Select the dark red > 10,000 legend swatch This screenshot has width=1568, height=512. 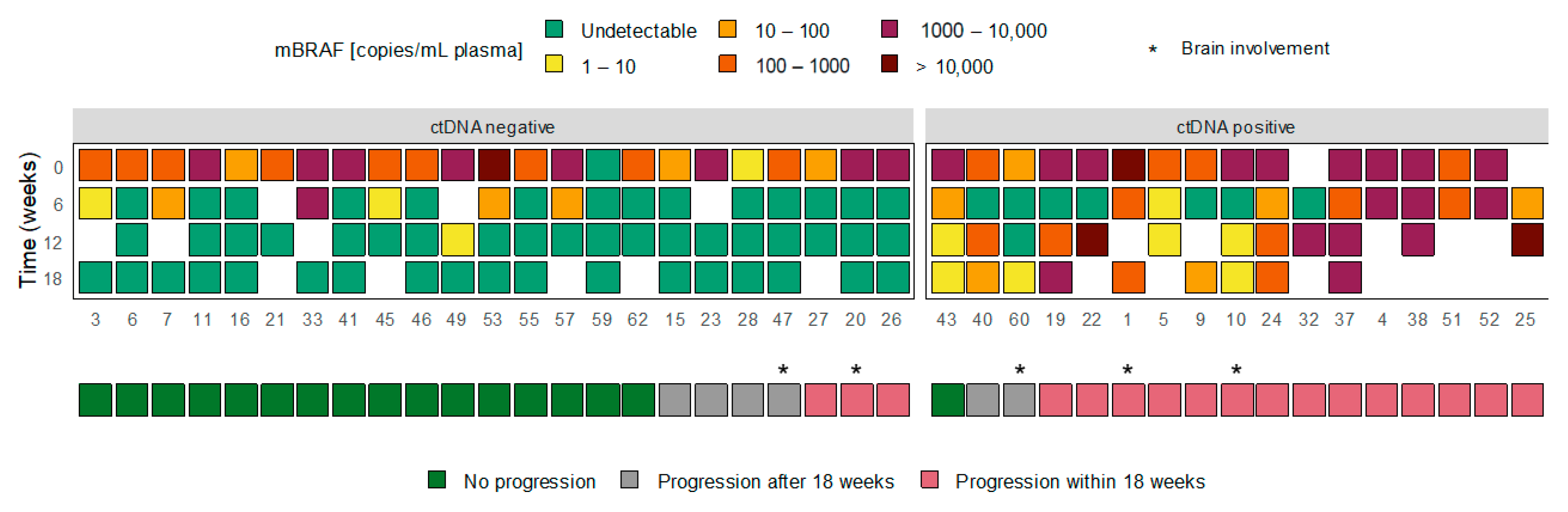(x=889, y=64)
